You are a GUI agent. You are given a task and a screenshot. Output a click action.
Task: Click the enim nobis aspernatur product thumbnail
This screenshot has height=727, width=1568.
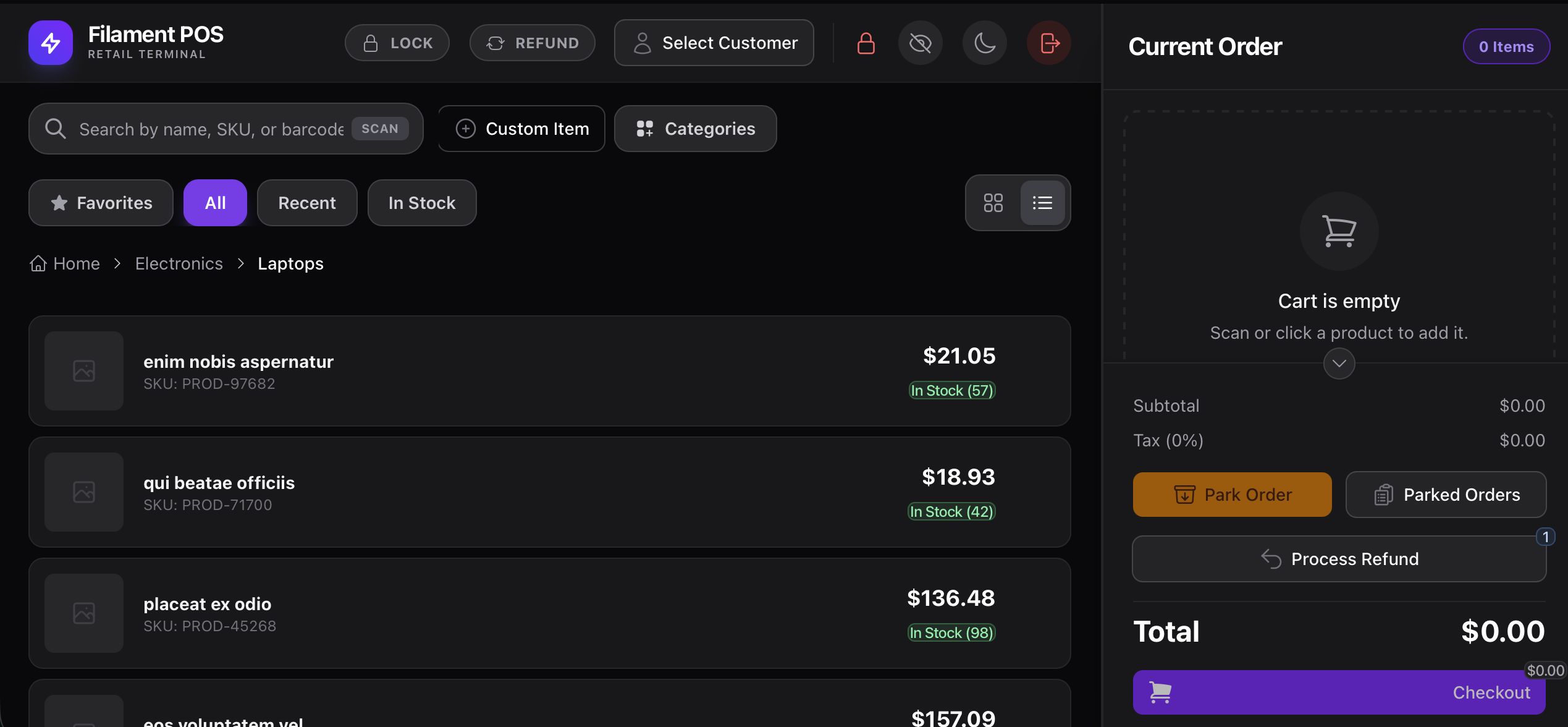[84, 371]
